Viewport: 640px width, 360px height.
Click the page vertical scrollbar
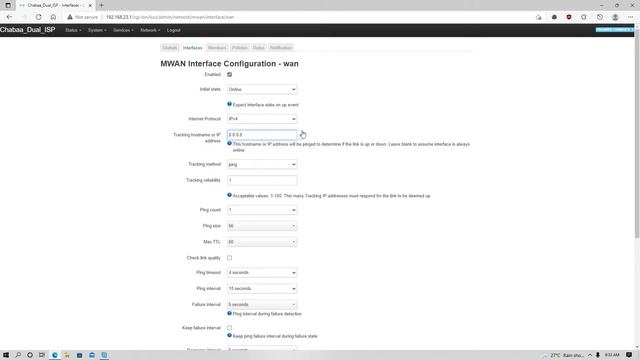tap(637, 135)
